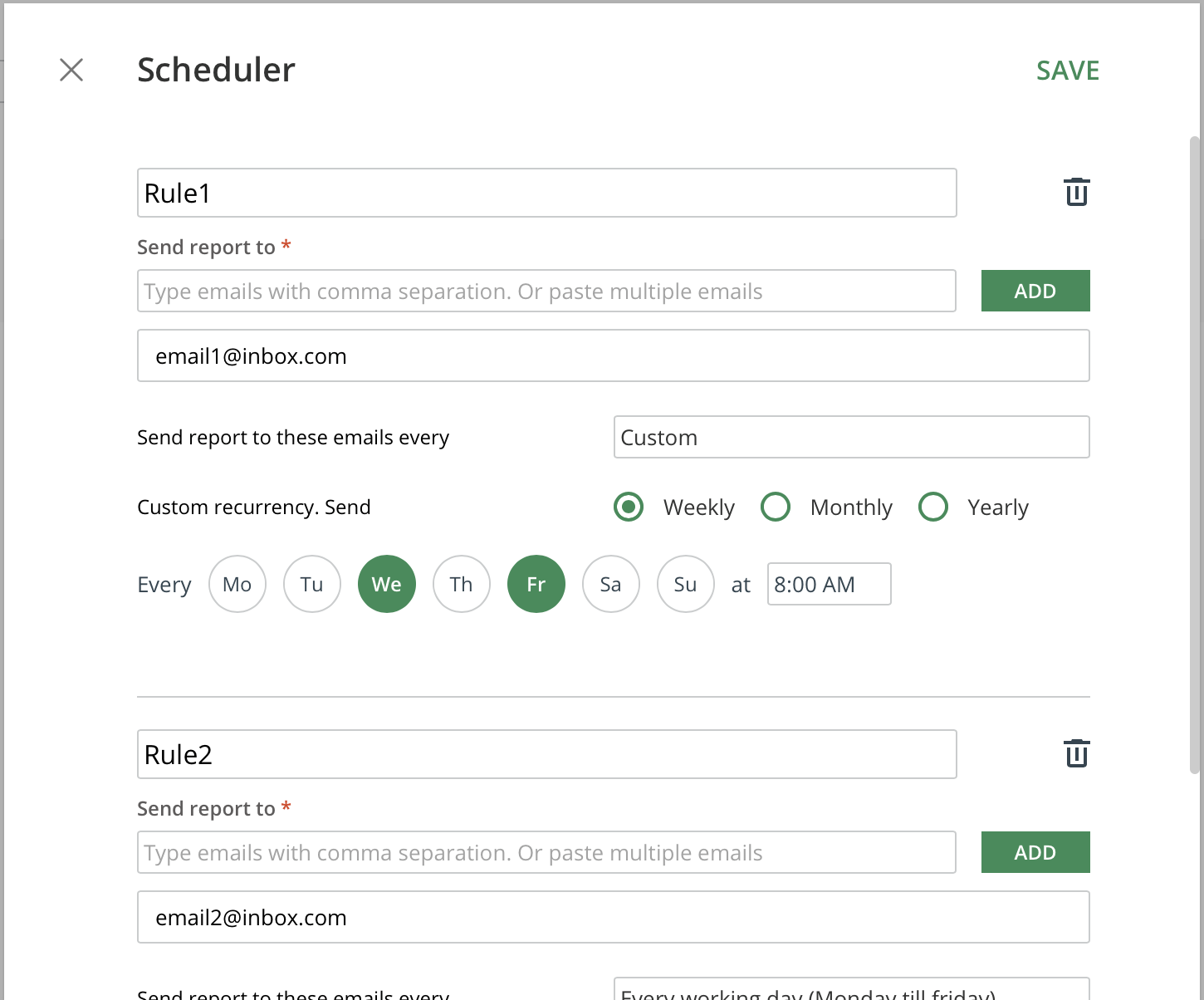The width and height of the screenshot is (1204, 1000).
Task: Select the Weekly radio button
Action: [x=629, y=507]
